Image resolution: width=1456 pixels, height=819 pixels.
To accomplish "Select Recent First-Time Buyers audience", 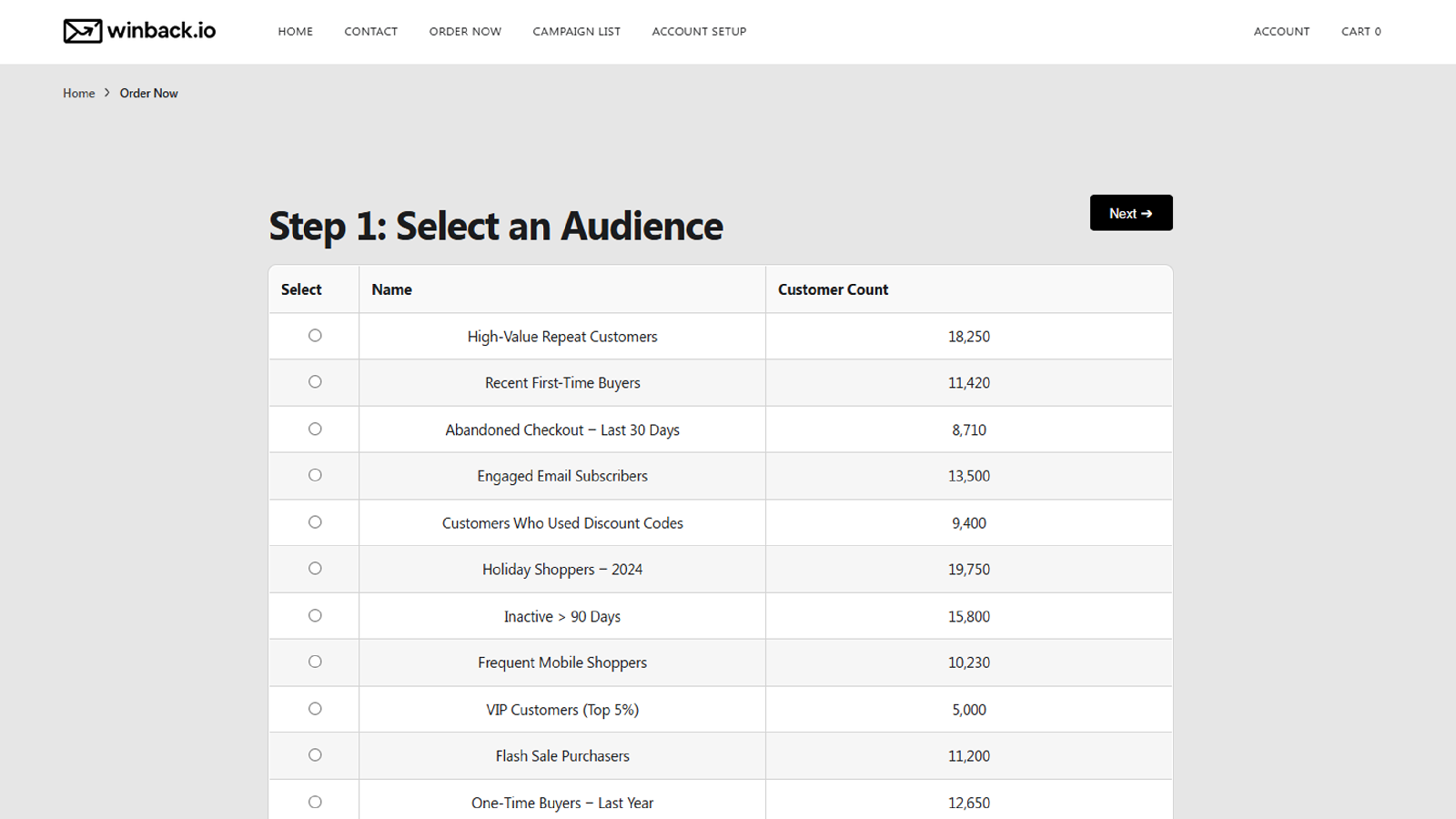I will click(314, 382).
